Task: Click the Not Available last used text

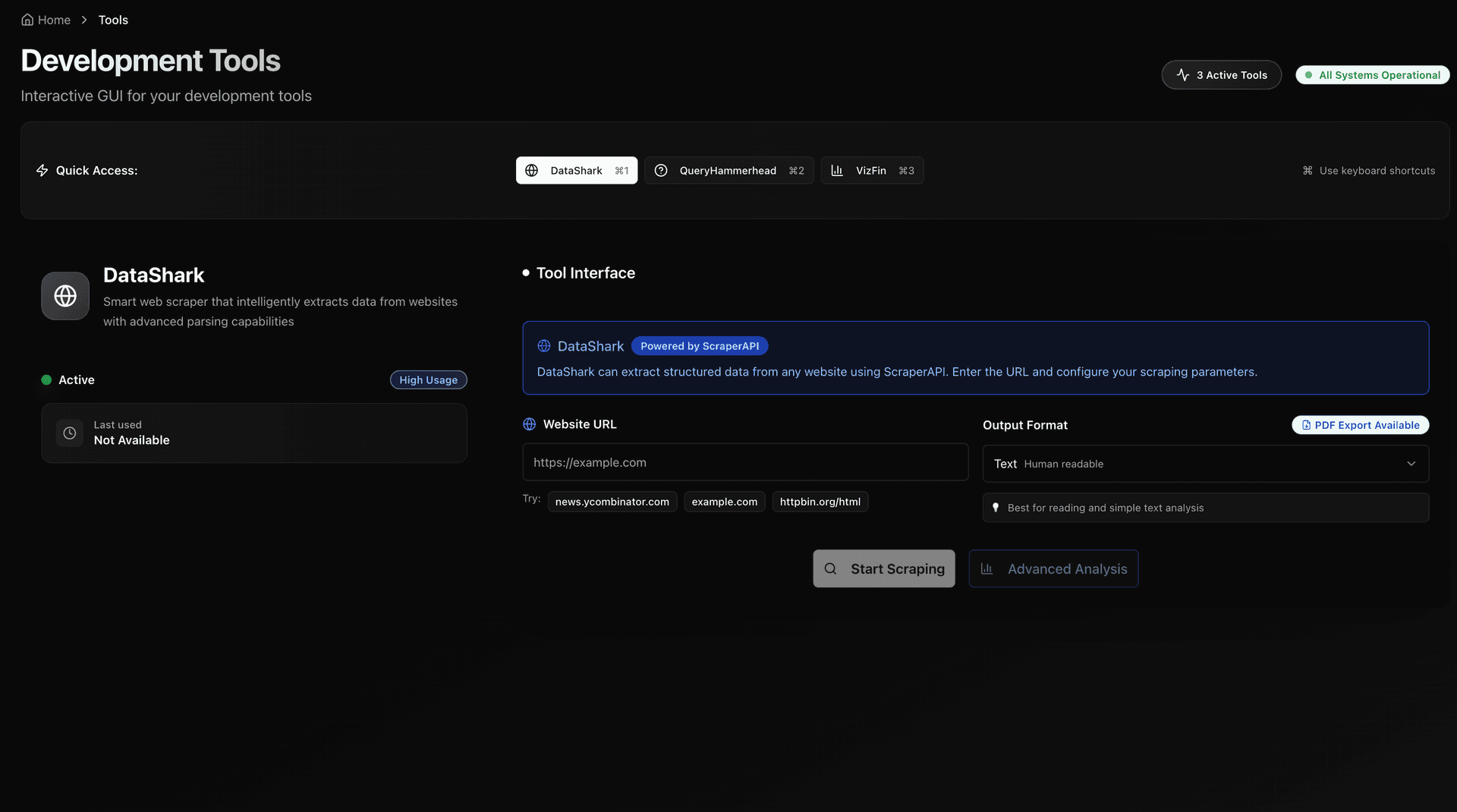Action: click(x=131, y=440)
